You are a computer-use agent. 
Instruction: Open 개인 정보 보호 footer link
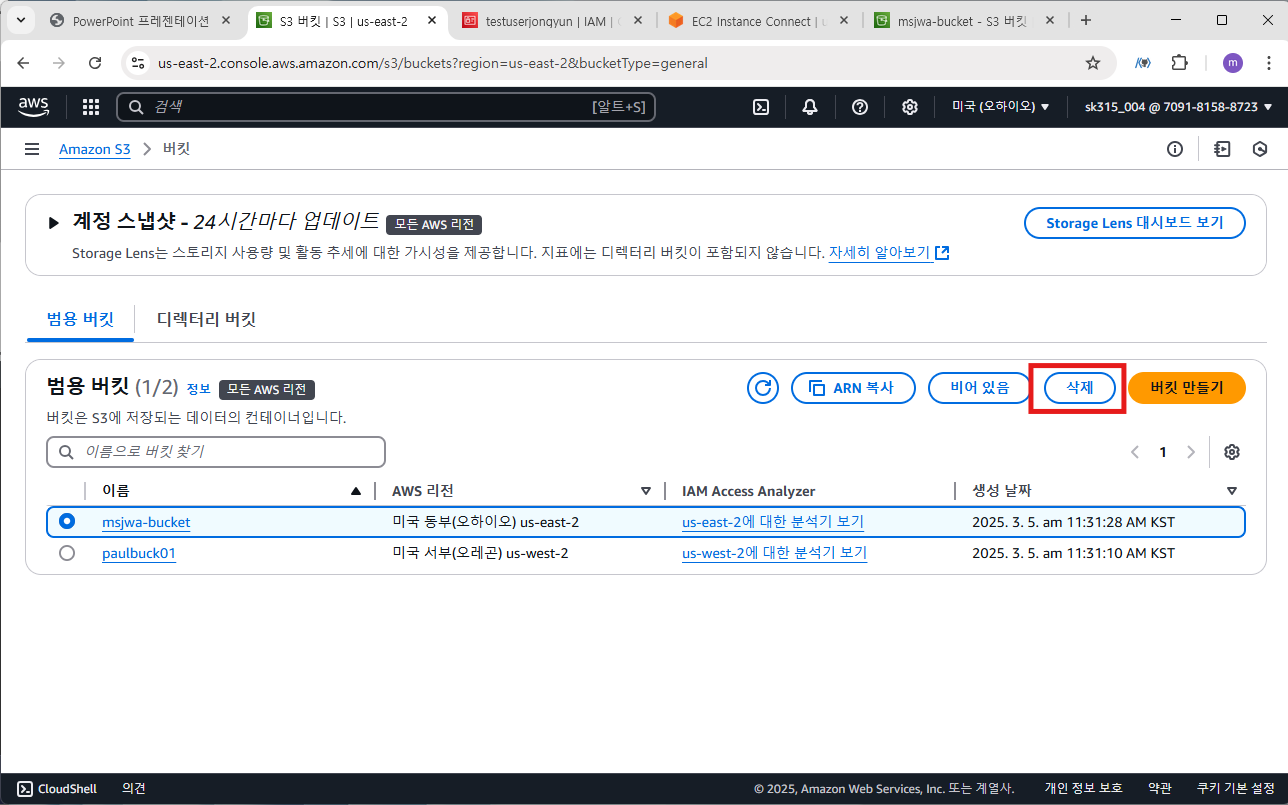[1084, 789]
